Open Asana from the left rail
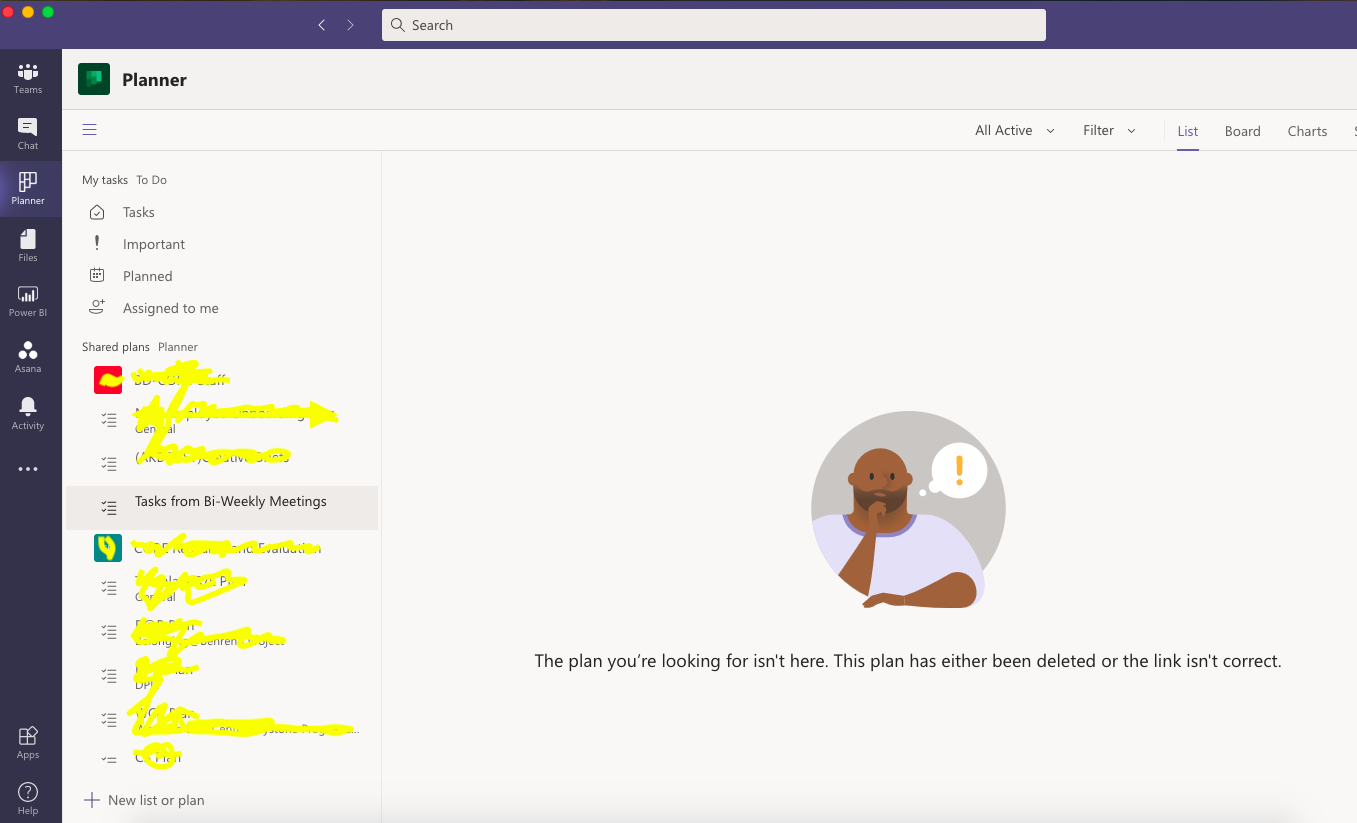The height and width of the screenshot is (823, 1357). pos(28,357)
